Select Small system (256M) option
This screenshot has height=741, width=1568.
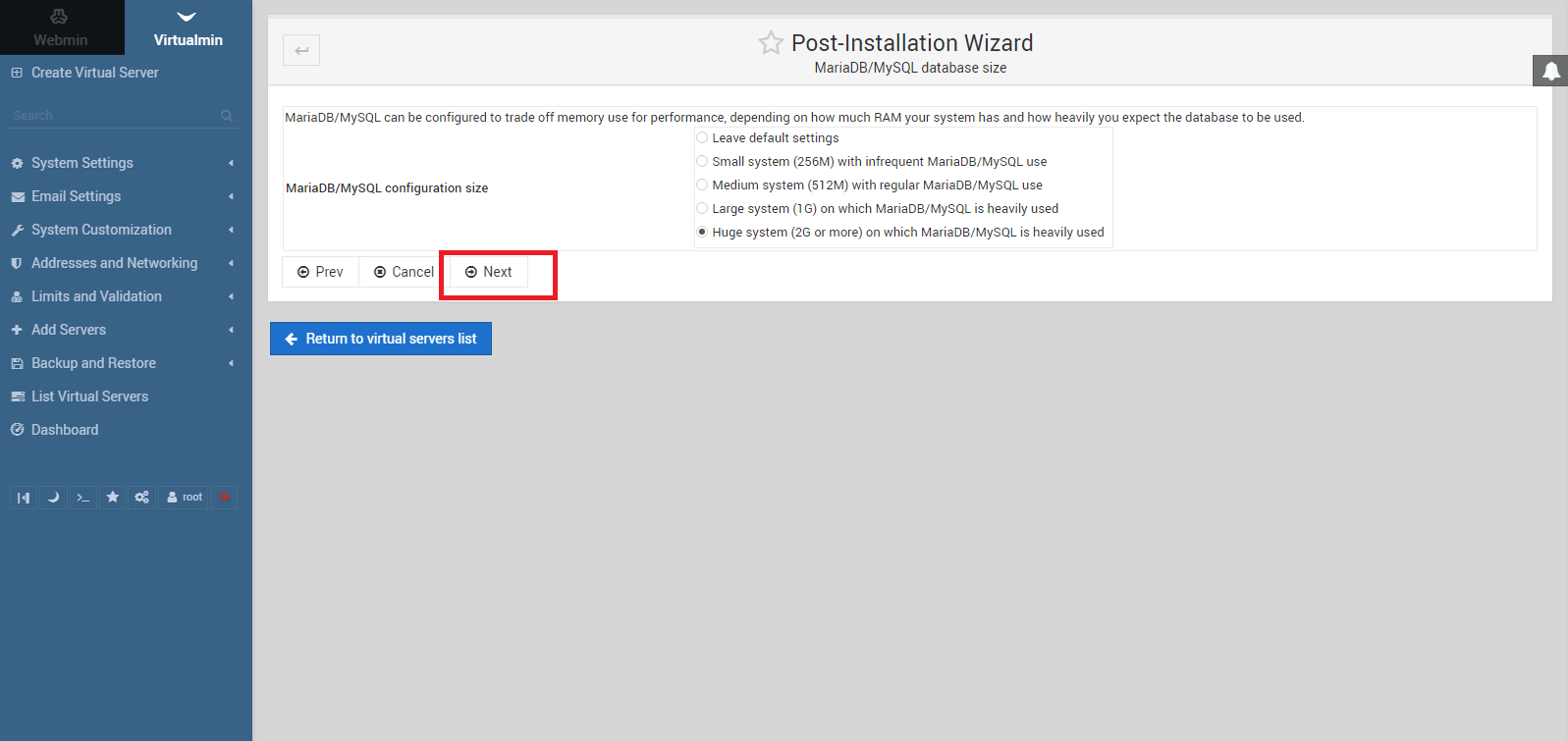[x=702, y=161]
